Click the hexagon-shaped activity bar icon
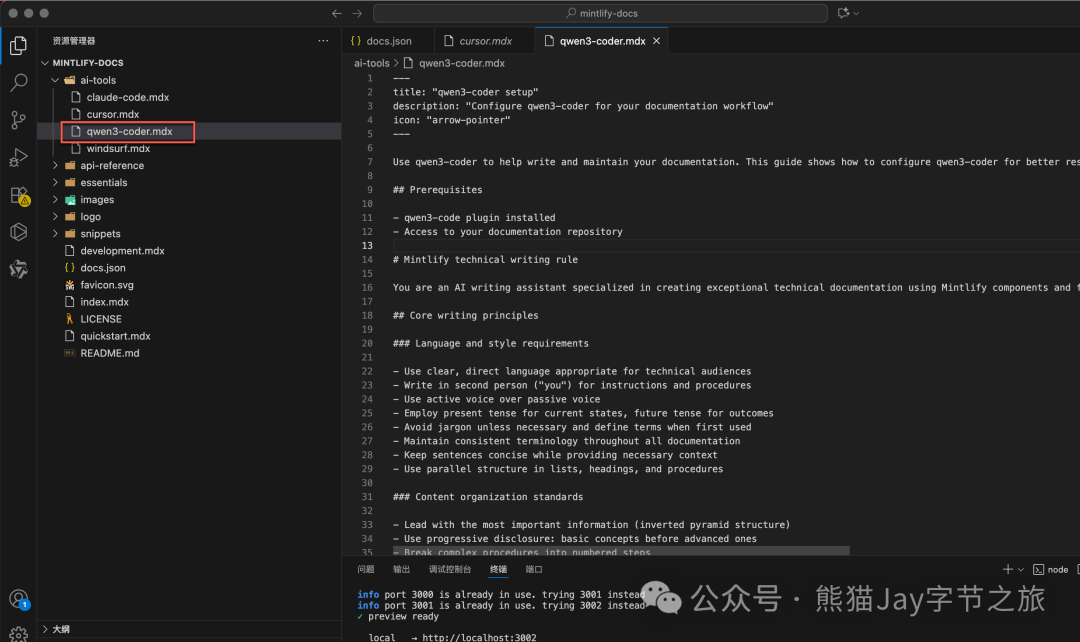The width and height of the screenshot is (1080, 642). (x=19, y=232)
